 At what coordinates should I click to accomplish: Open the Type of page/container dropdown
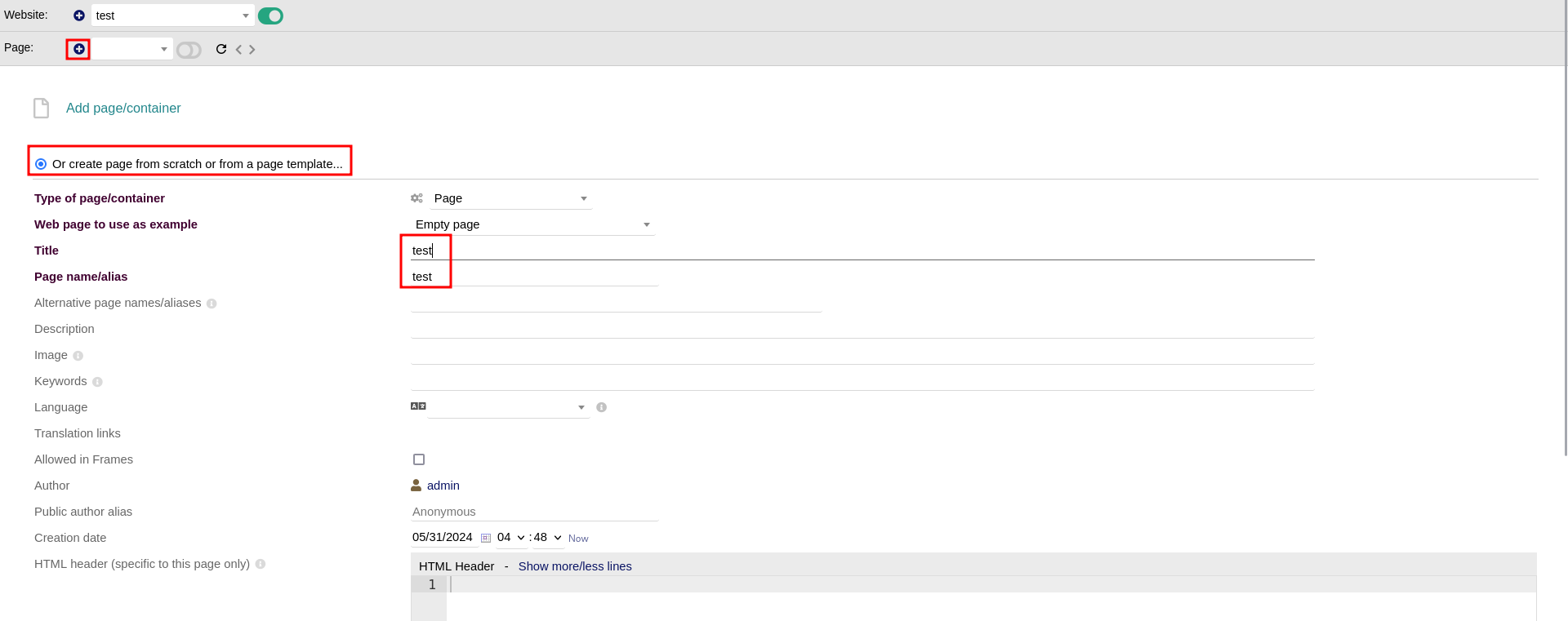[x=510, y=198]
